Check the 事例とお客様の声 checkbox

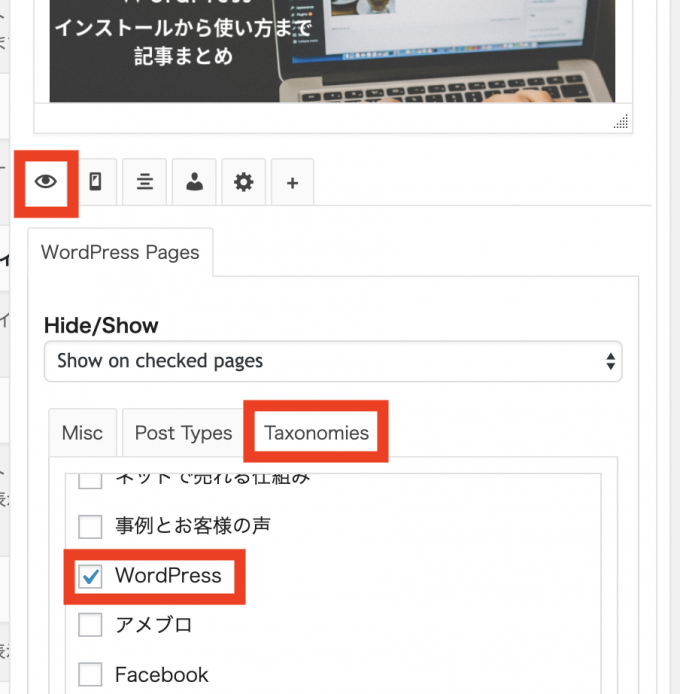pos(90,527)
